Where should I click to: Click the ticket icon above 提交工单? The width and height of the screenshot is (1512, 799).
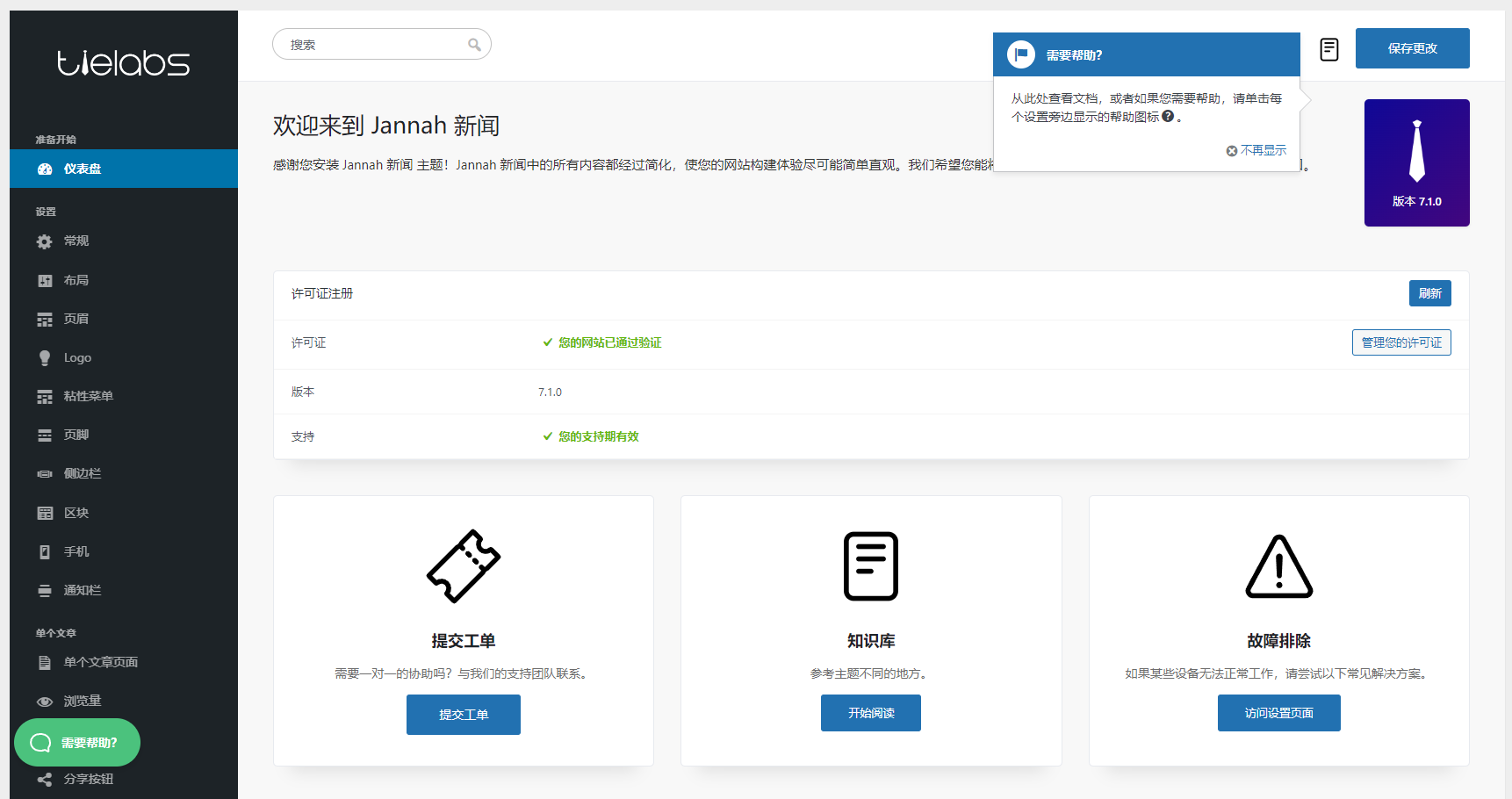tap(464, 566)
